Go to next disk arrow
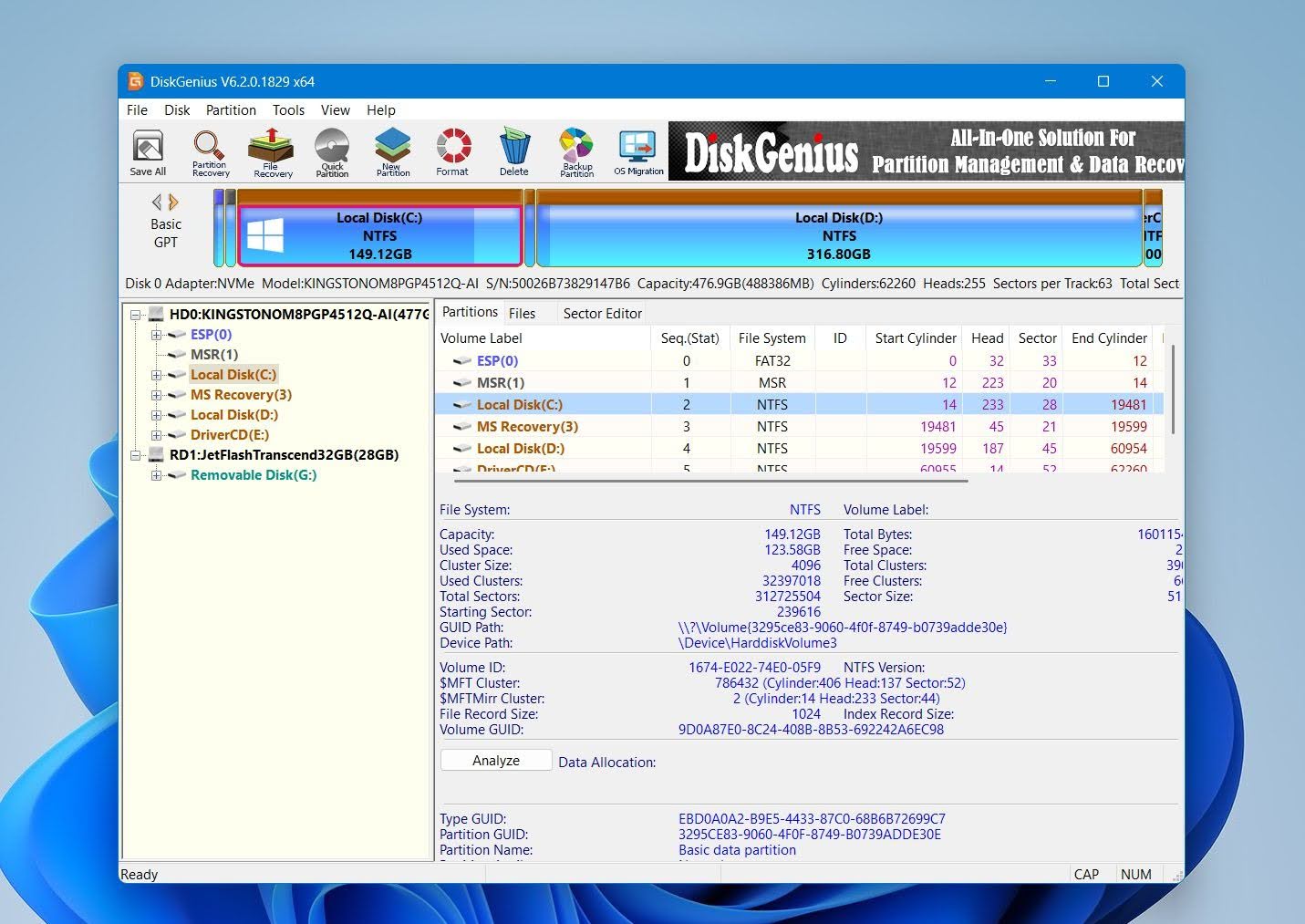The width and height of the screenshot is (1305, 924). point(173,202)
